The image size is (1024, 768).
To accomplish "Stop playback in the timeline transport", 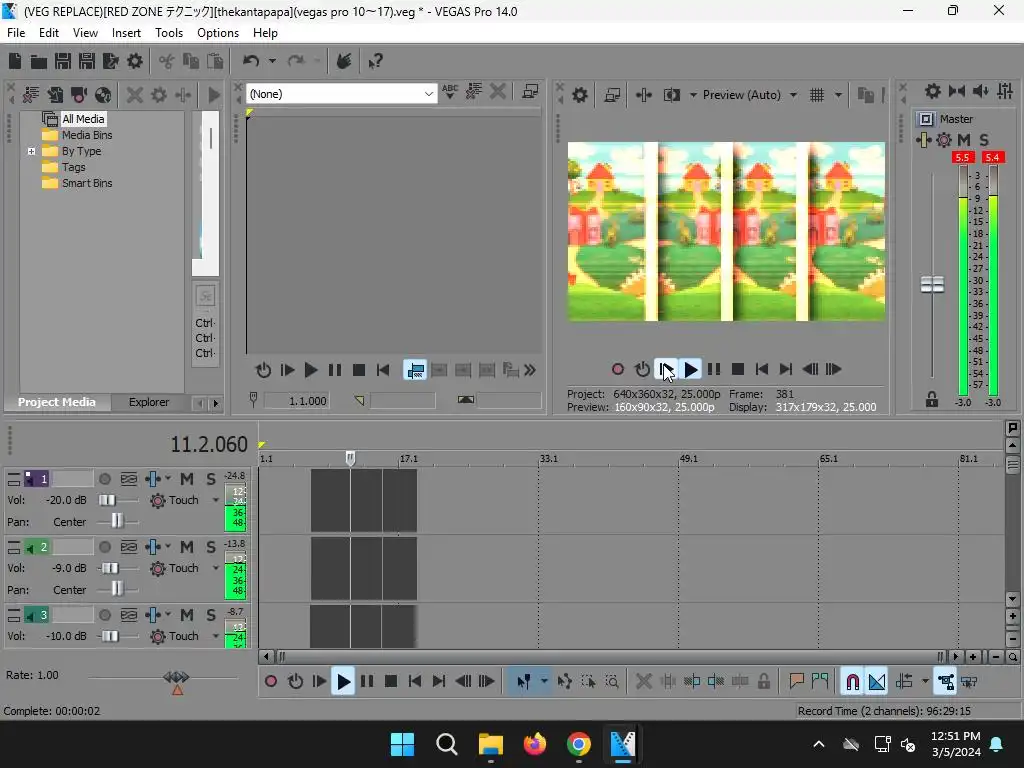I will click(x=391, y=682).
